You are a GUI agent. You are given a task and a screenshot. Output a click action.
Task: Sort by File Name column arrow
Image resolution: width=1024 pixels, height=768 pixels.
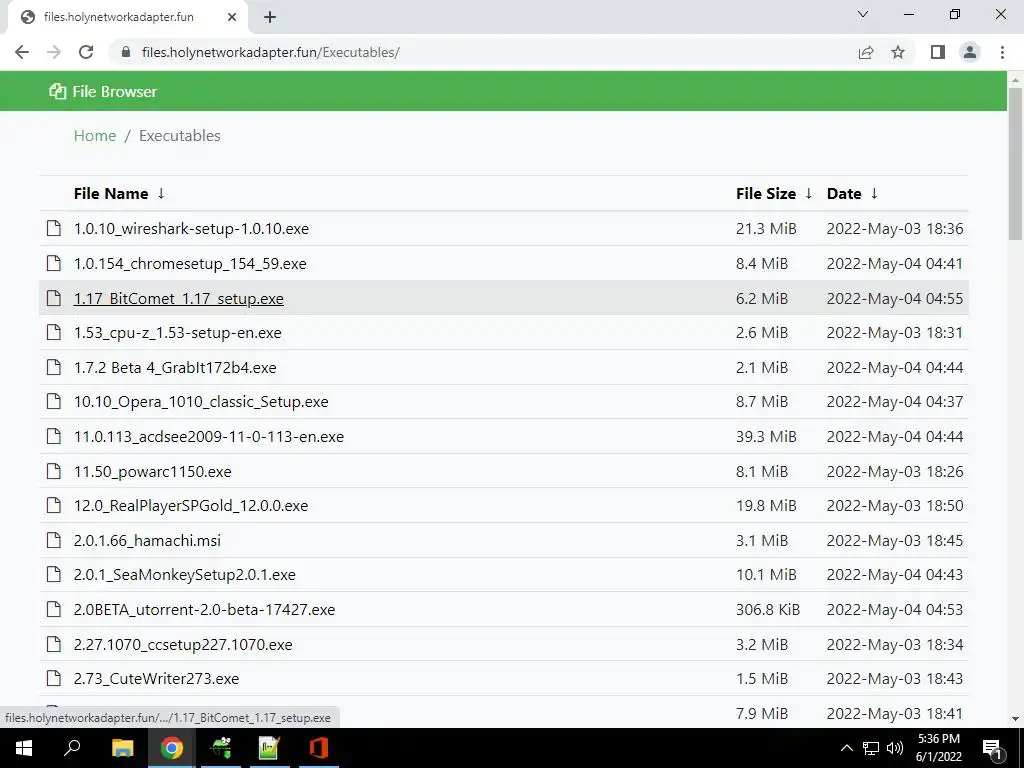point(161,193)
